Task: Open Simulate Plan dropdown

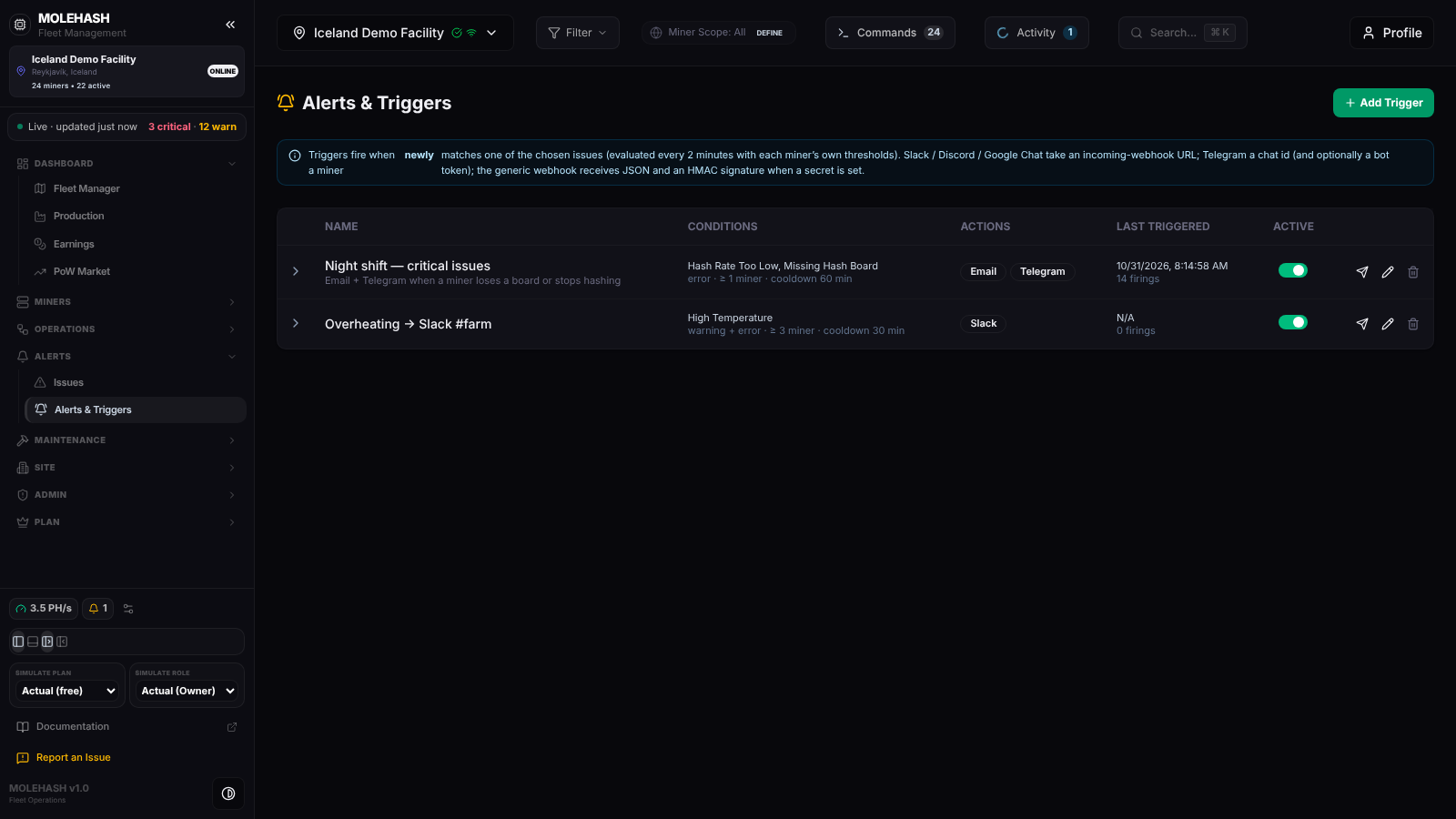Action: (68, 691)
